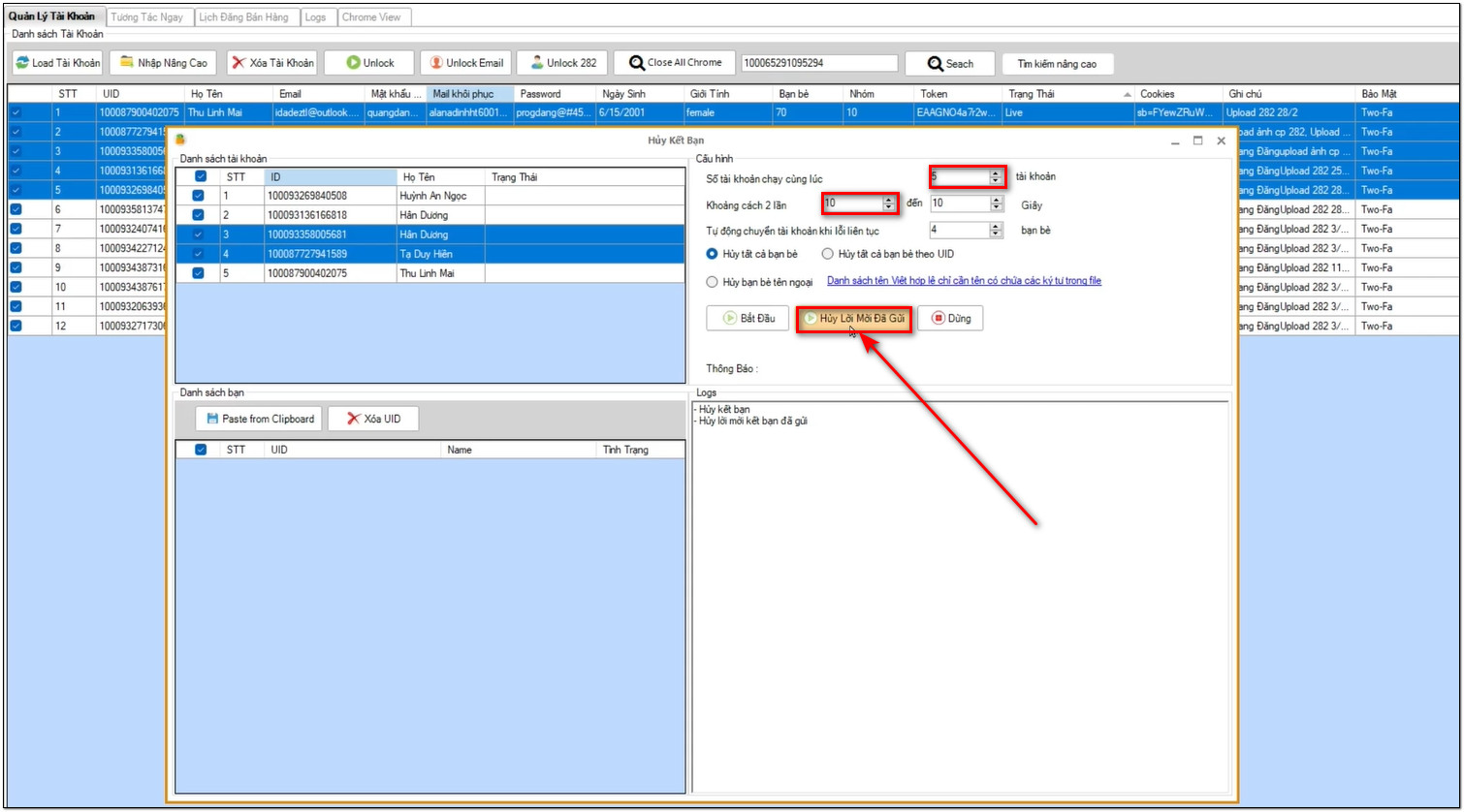
Task: Toggle checkbox for Thu Linh Mai dialog row
Action: pyautogui.click(x=199, y=273)
